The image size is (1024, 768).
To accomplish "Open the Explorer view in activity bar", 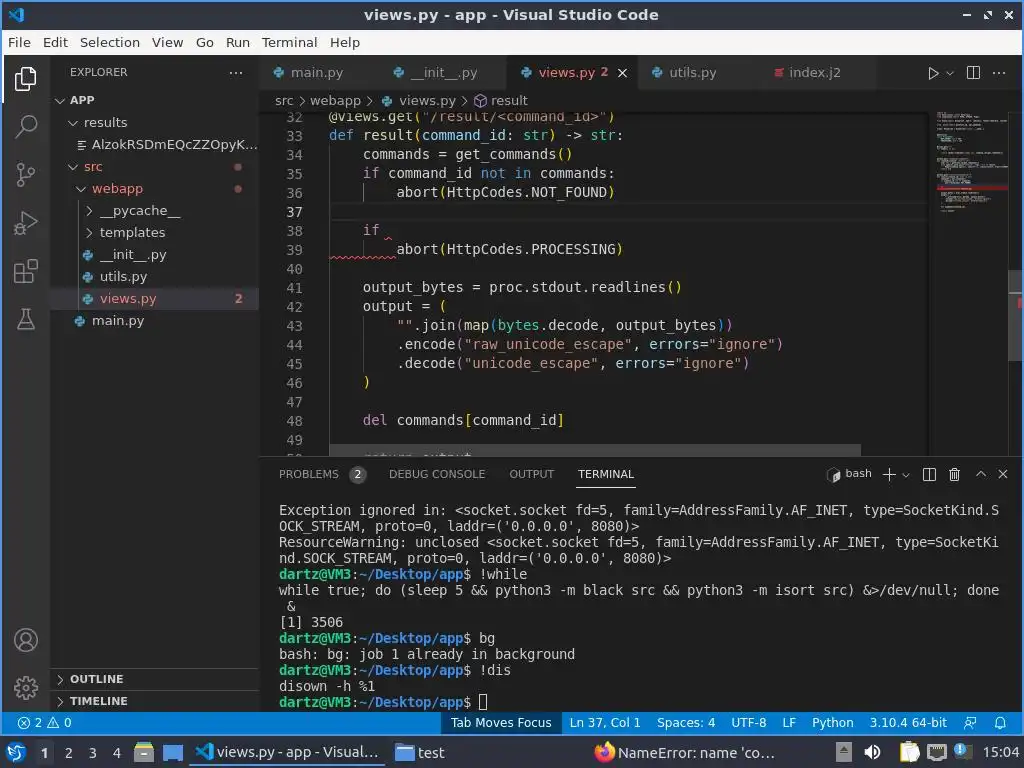I will pyautogui.click(x=25, y=79).
